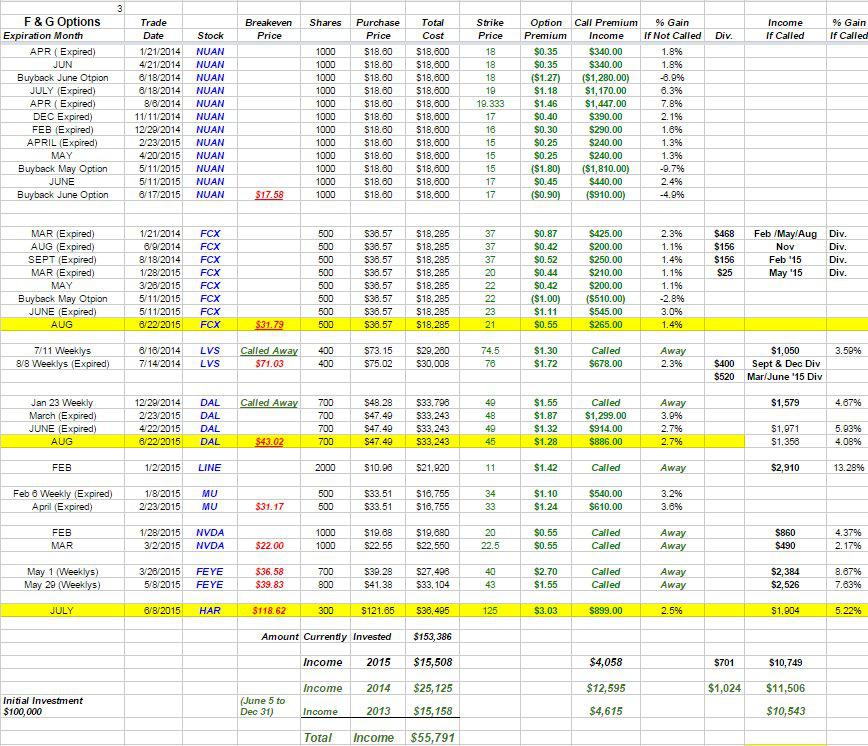The width and height of the screenshot is (868, 746).
Task: Click the 'May '15' dividend note cell
Action: pos(785,273)
